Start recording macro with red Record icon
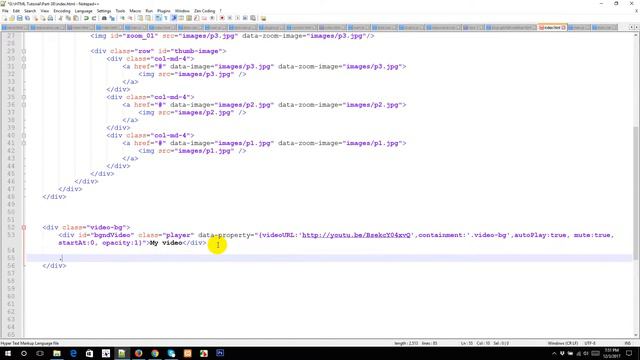Screen dimensions: 640x360 (222, 18)
